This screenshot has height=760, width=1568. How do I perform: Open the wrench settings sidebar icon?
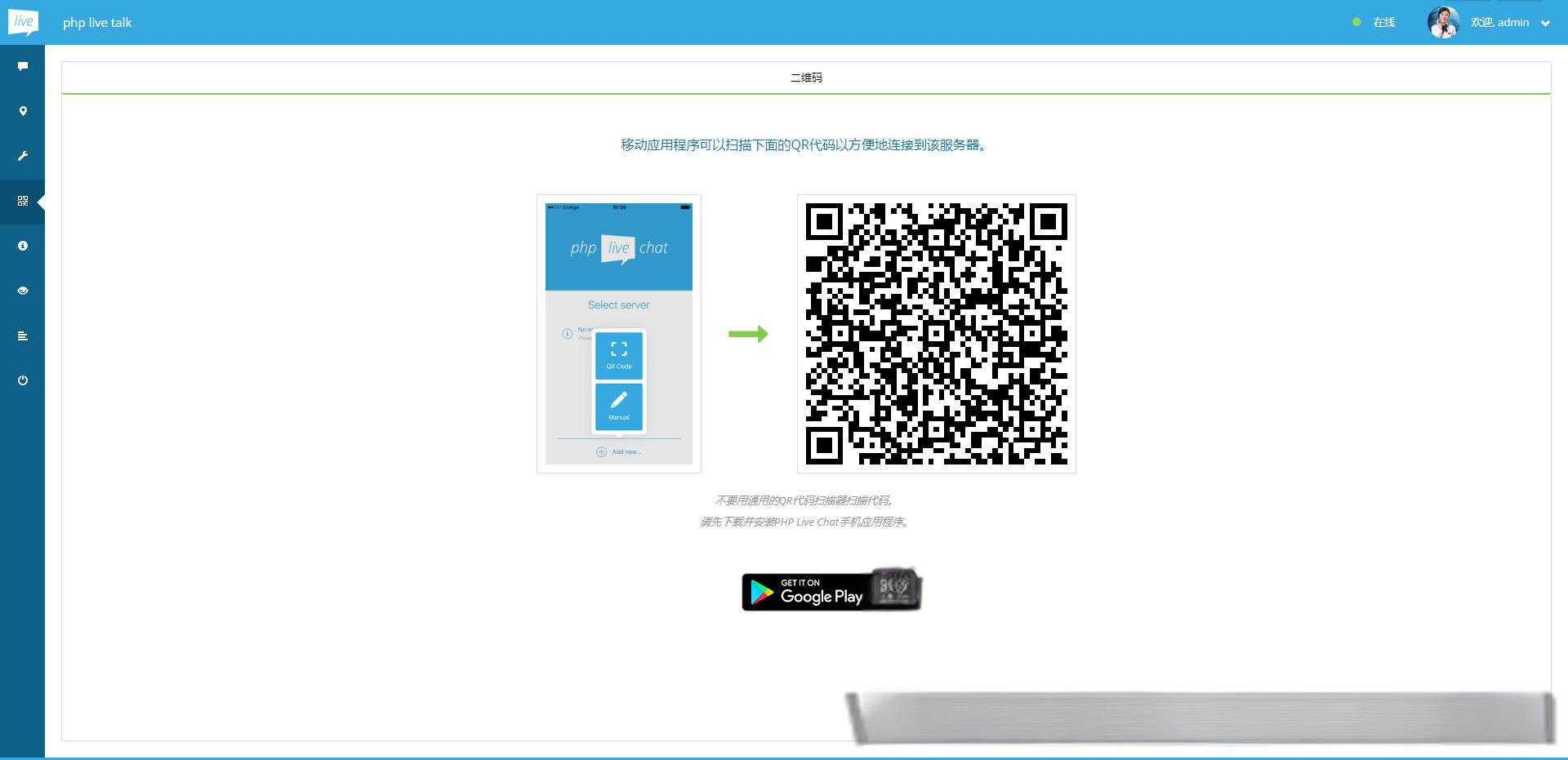click(x=23, y=156)
